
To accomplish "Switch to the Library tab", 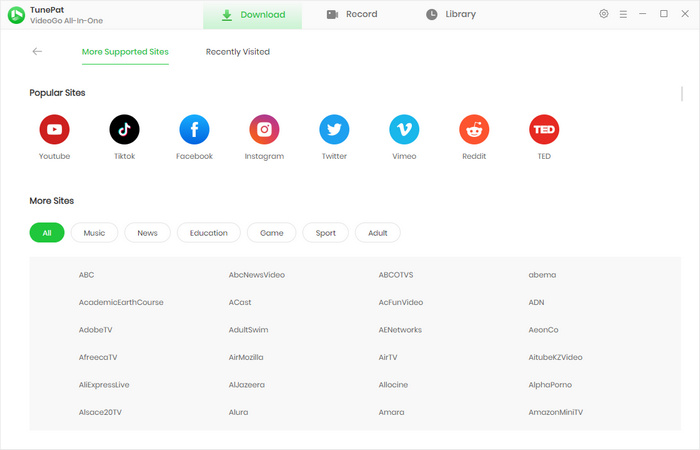I will [x=450, y=14].
